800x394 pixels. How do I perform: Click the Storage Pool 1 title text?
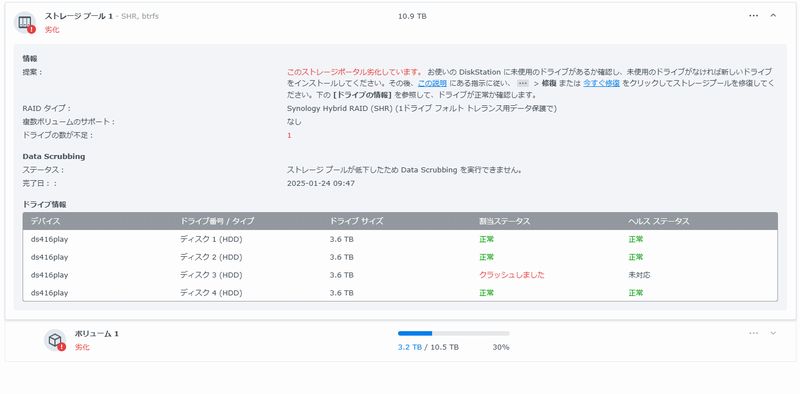click(79, 16)
